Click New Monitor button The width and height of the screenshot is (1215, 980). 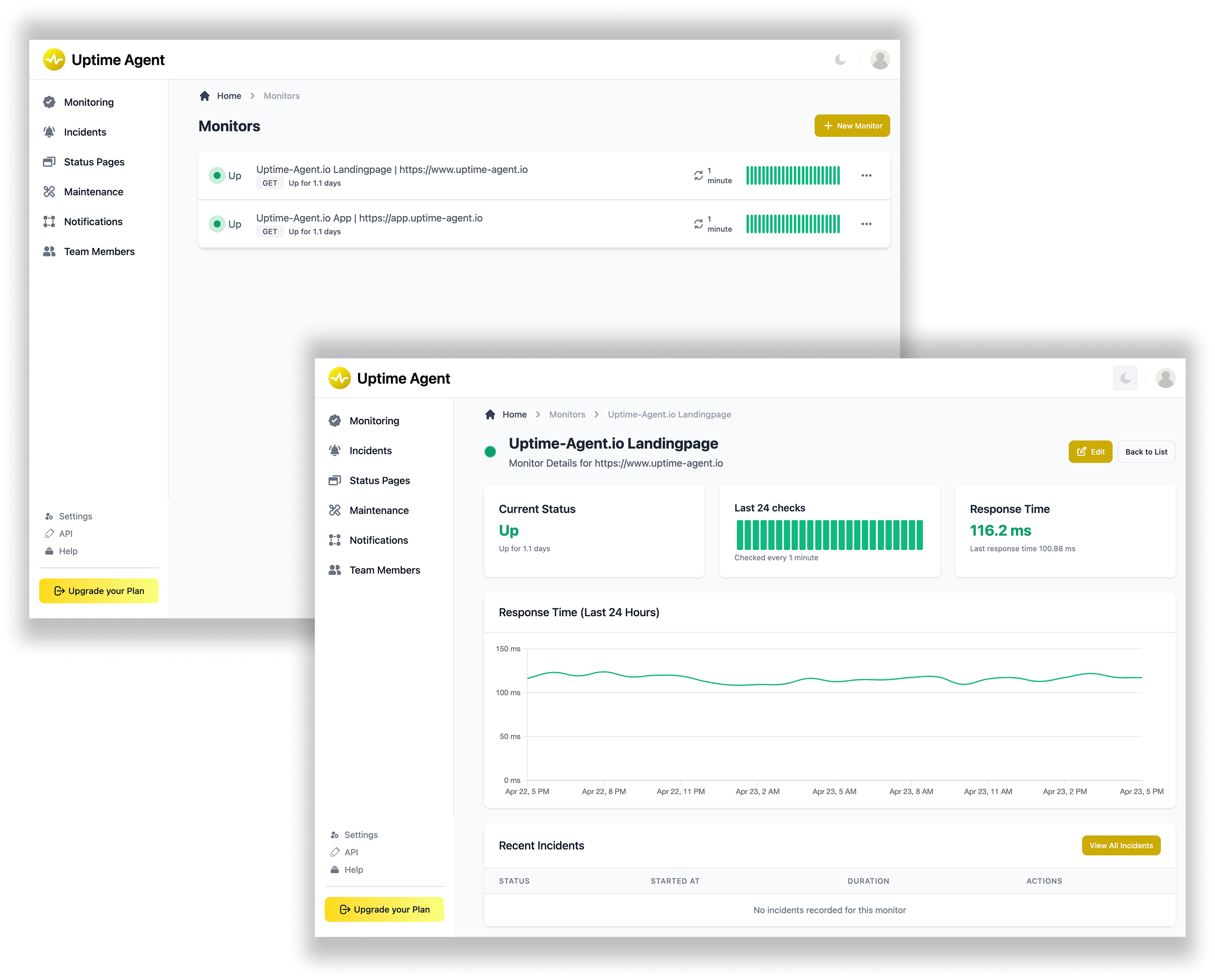click(x=852, y=126)
